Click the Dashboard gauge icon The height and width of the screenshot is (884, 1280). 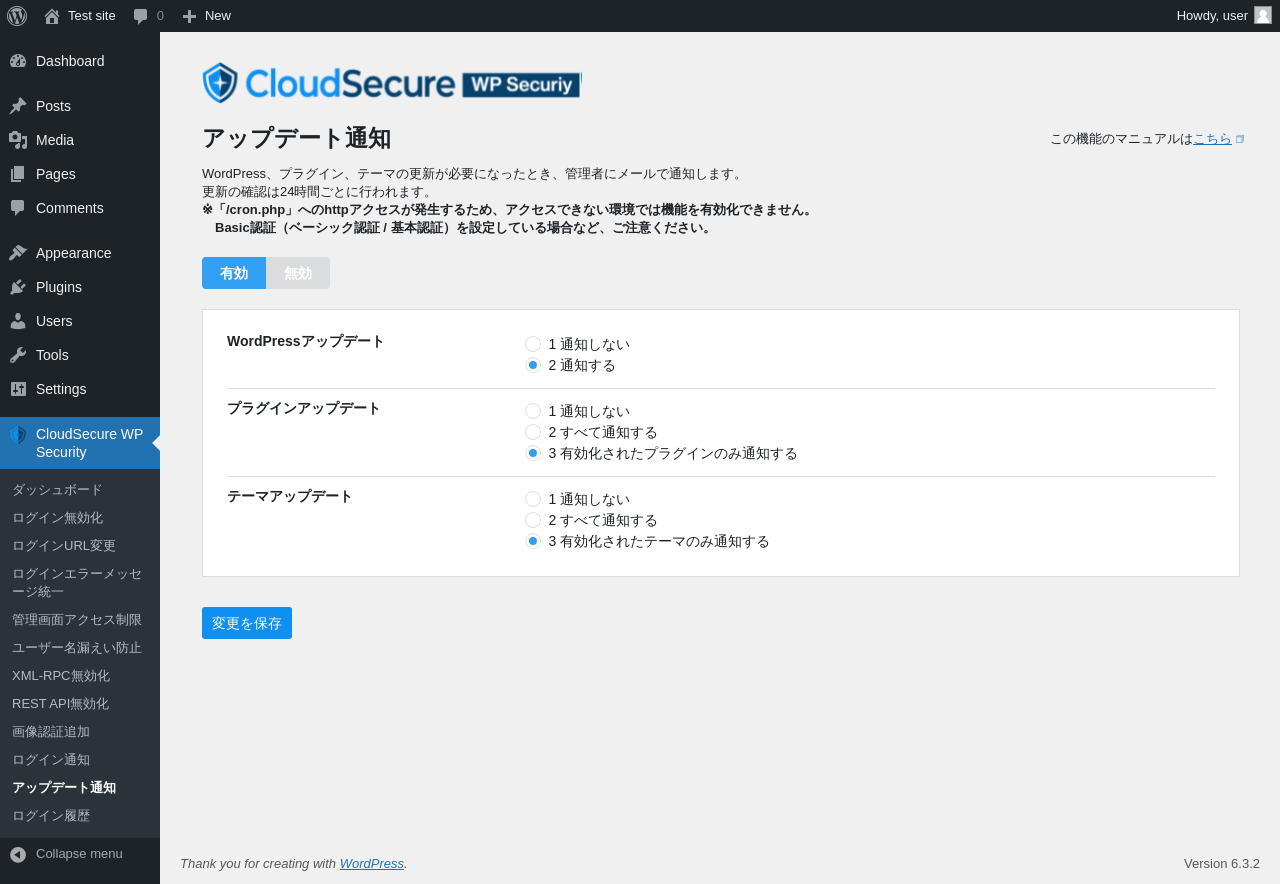click(18, 61)
